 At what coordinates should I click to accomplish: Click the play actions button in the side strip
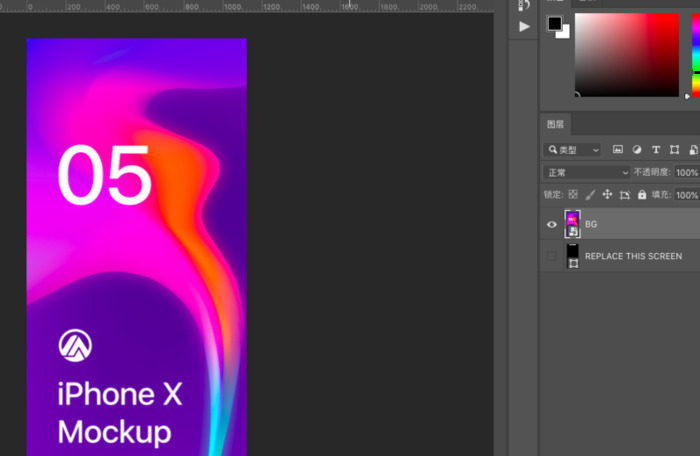pos(525,27)
